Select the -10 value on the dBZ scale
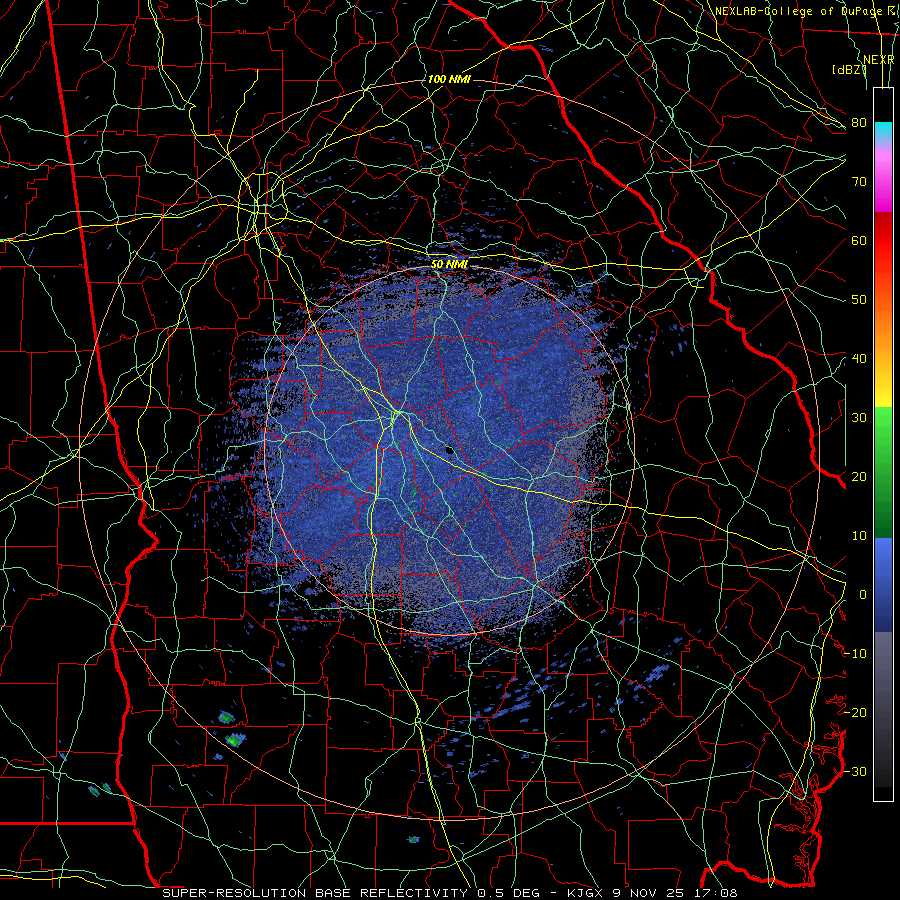 pos(855,654)
